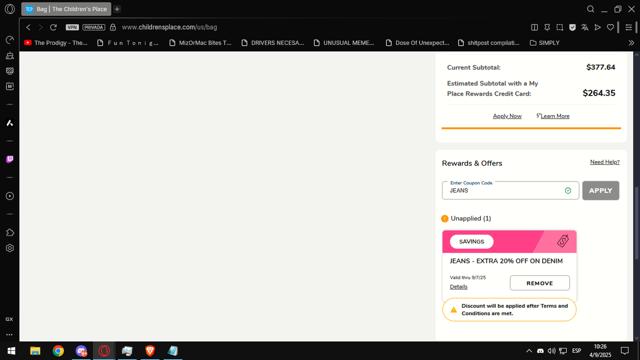
Task: Take a snapshot with the capture icon
Action: (560, 27)
